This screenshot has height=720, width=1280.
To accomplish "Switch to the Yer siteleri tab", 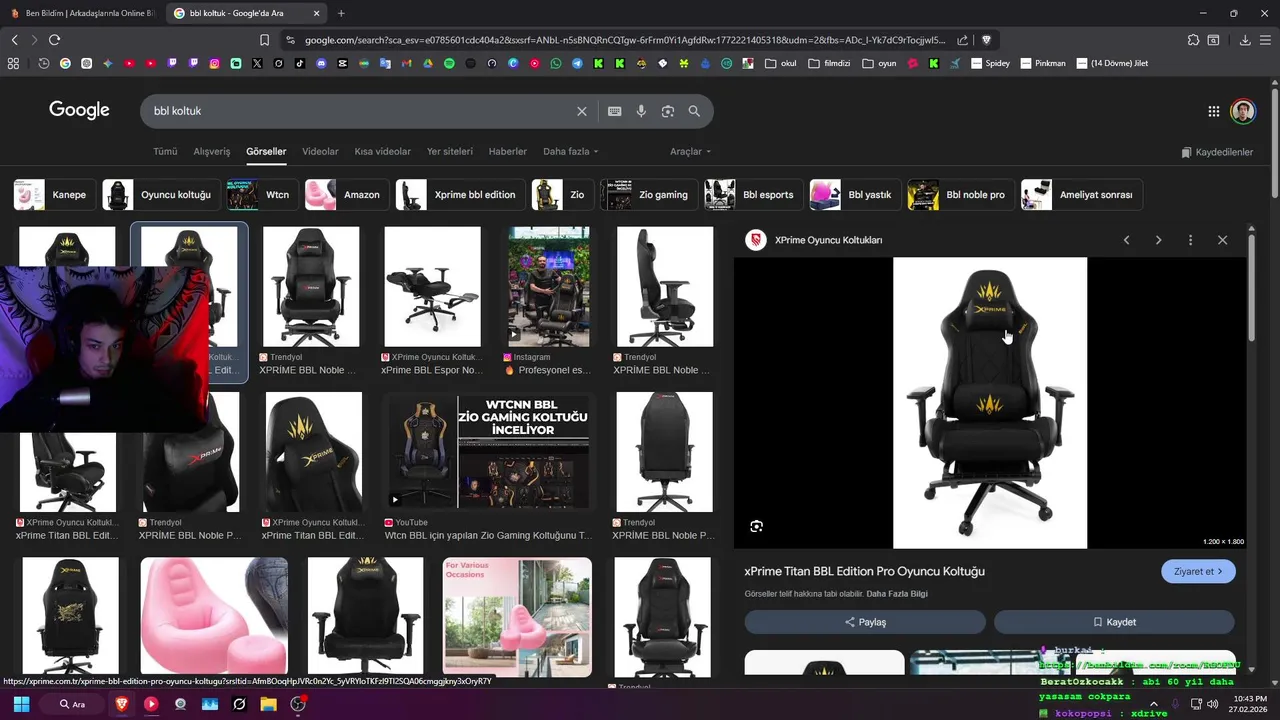I will (450, 151).
